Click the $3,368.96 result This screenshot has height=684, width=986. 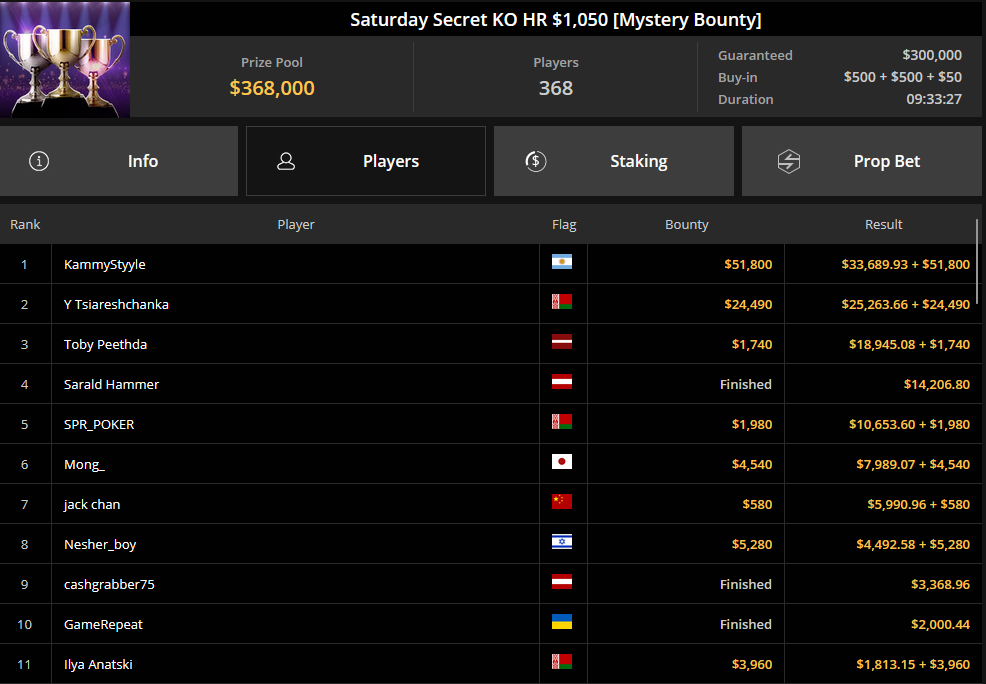tap(940, 585)
